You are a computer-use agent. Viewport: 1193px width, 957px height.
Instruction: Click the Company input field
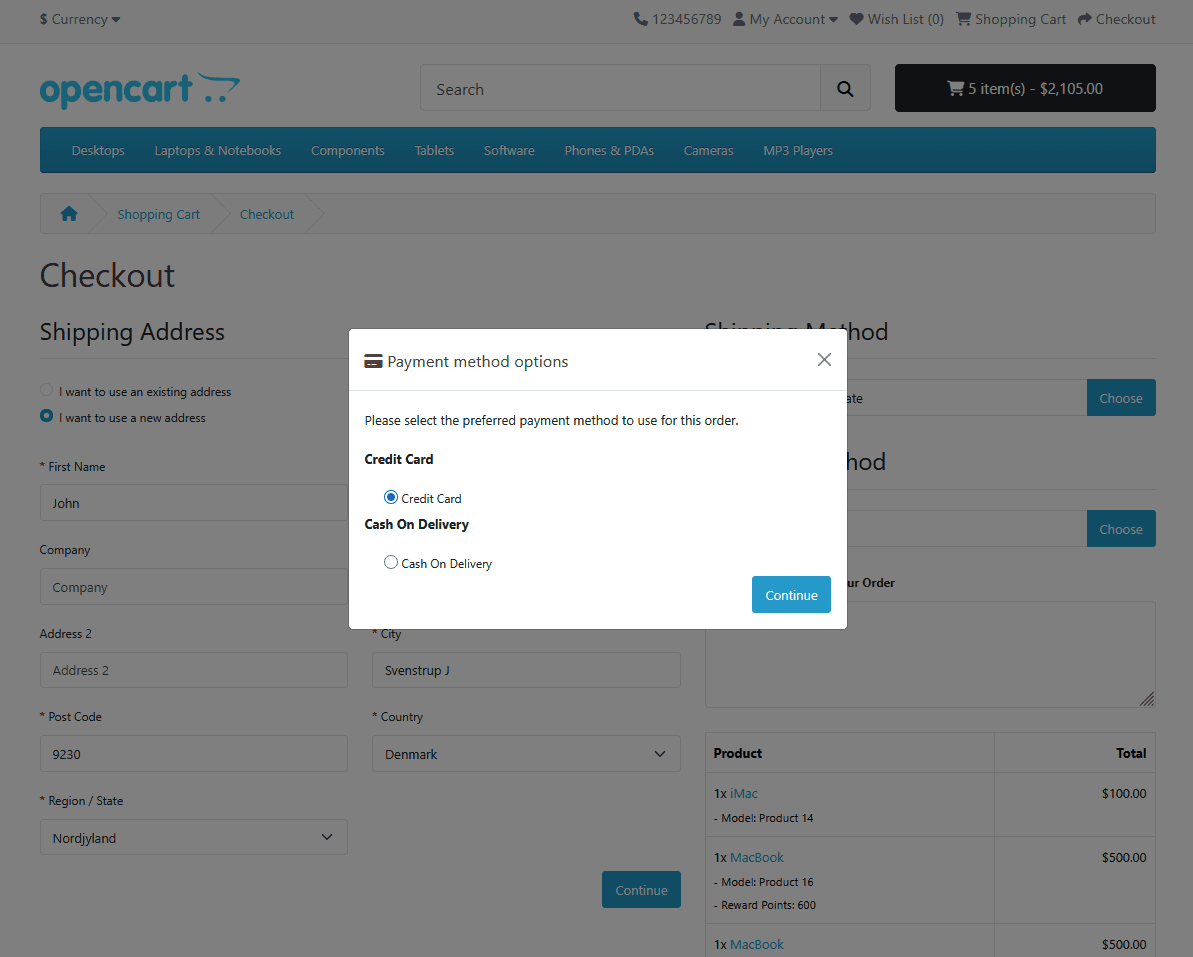coord(193,587)
